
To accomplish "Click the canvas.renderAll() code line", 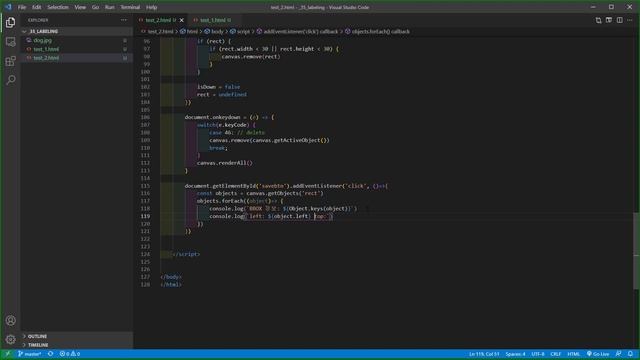I will point(225,163).
